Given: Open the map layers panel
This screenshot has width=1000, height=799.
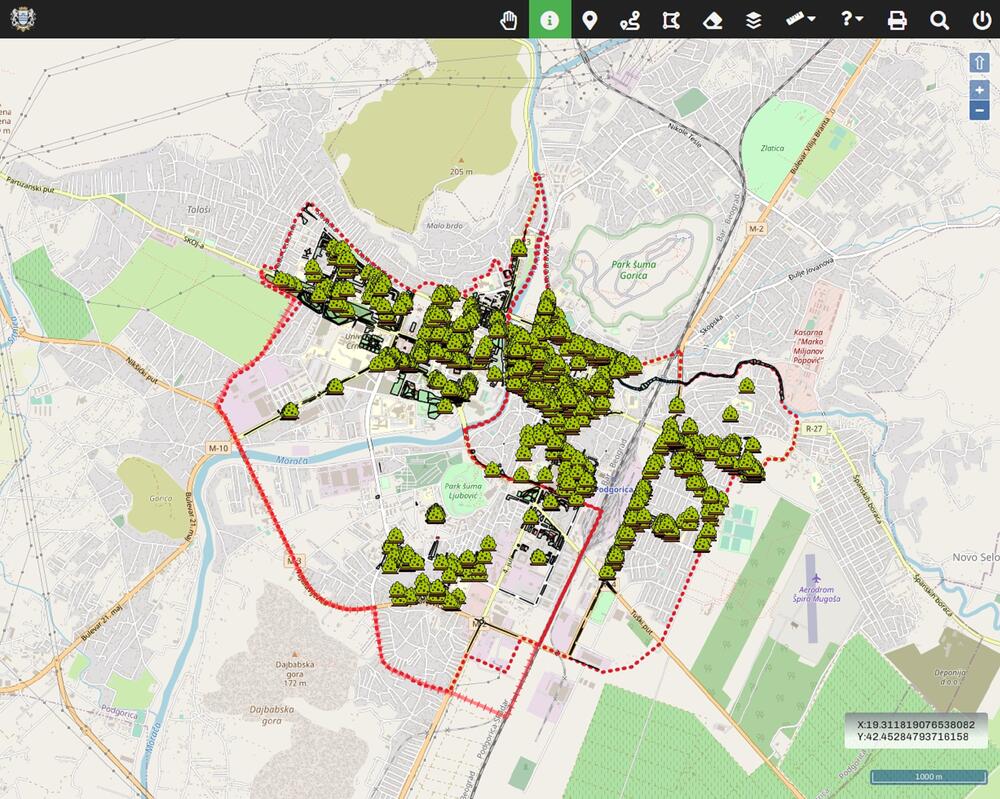Looking at the screenshot, I should [753, 20].
